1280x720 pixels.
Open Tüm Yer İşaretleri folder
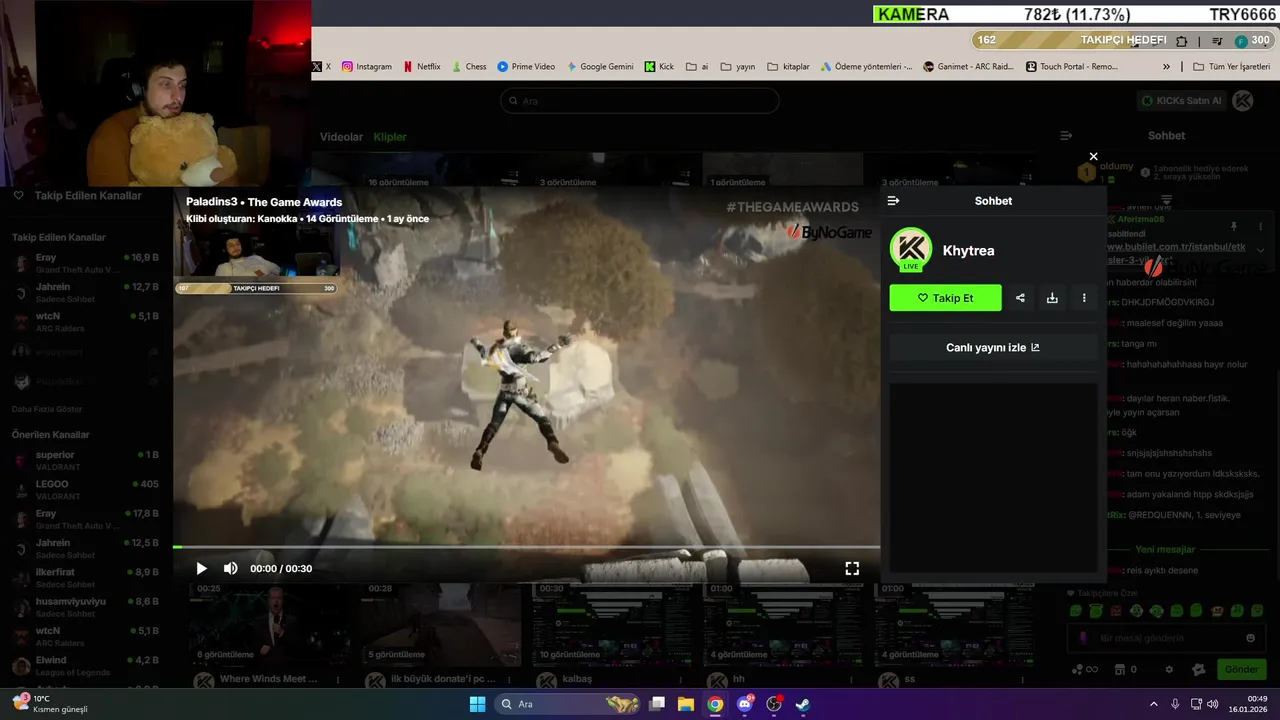tap(1231, 67)
